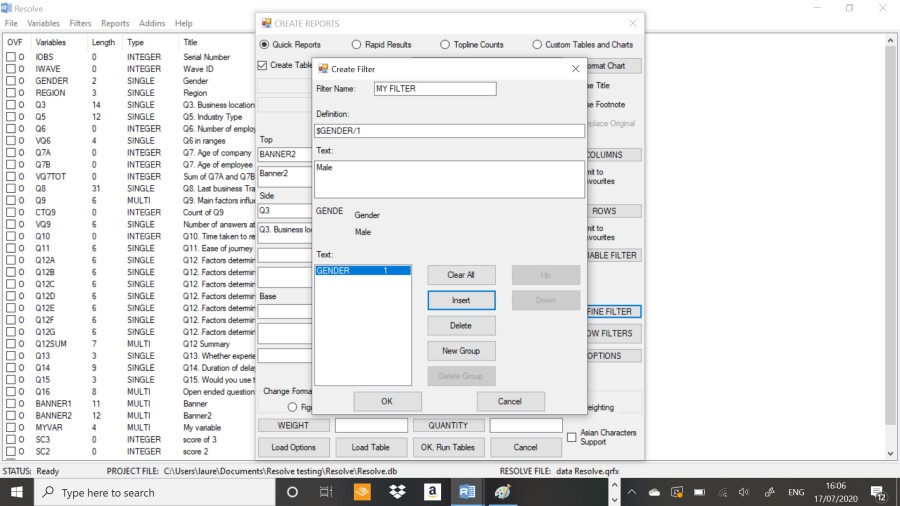Image resolution: width=900 pixels, height=506 pixels.
Task: Open the Reports menu
Action: pyautogui.click(x=115, y=24)
